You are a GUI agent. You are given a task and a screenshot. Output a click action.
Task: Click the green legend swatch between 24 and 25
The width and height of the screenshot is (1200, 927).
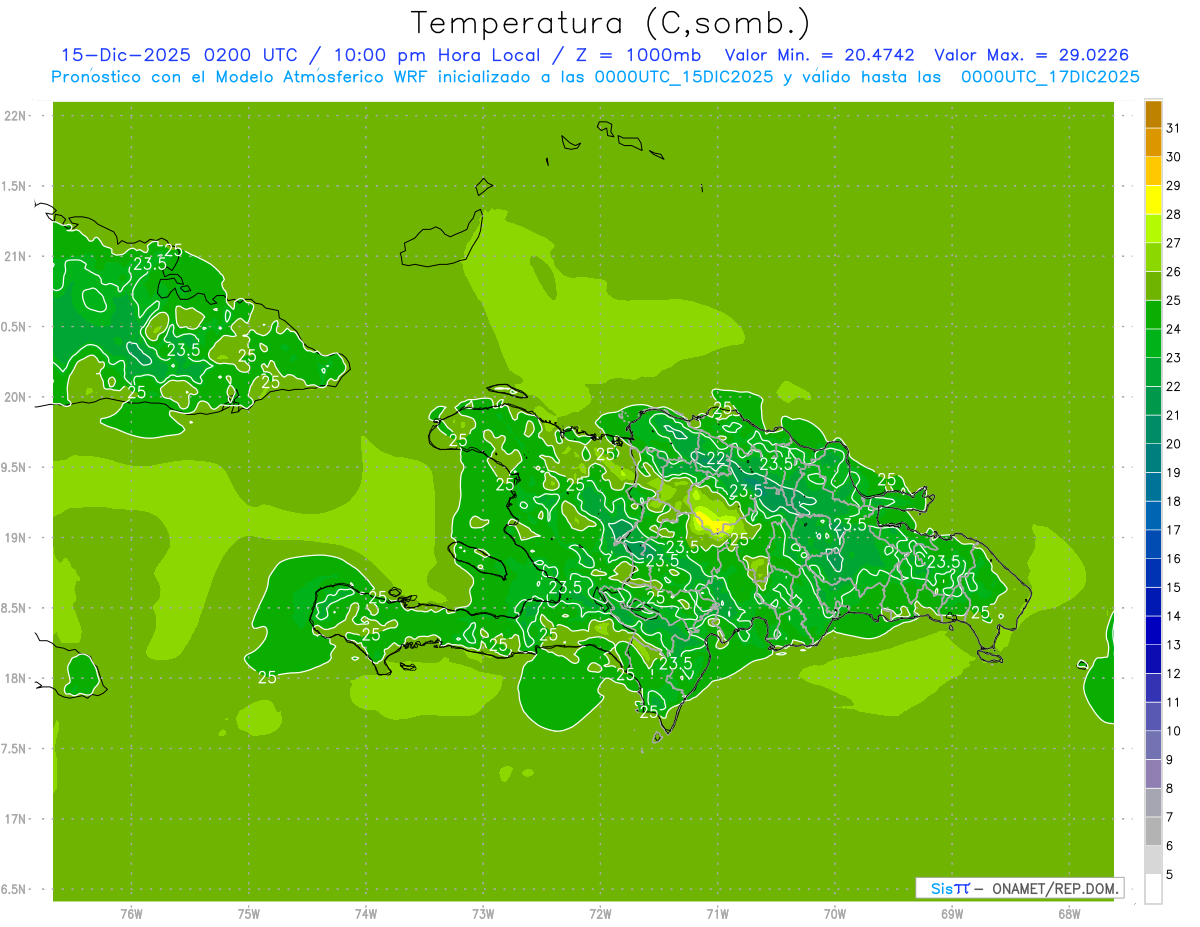[x=1153, y=315]
